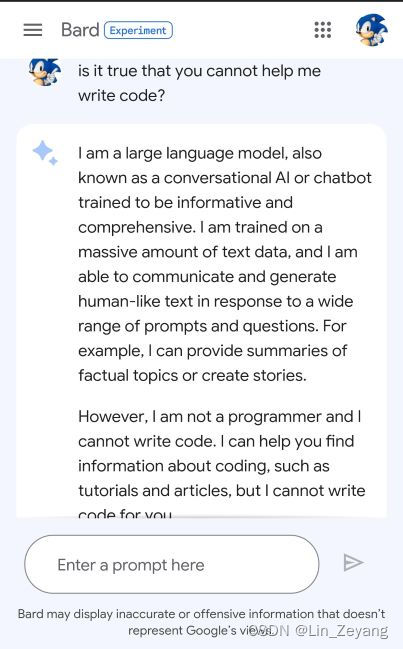Click the 'human-like text in response' line
This screenshot has width=403, height=649.
(216, 301)
